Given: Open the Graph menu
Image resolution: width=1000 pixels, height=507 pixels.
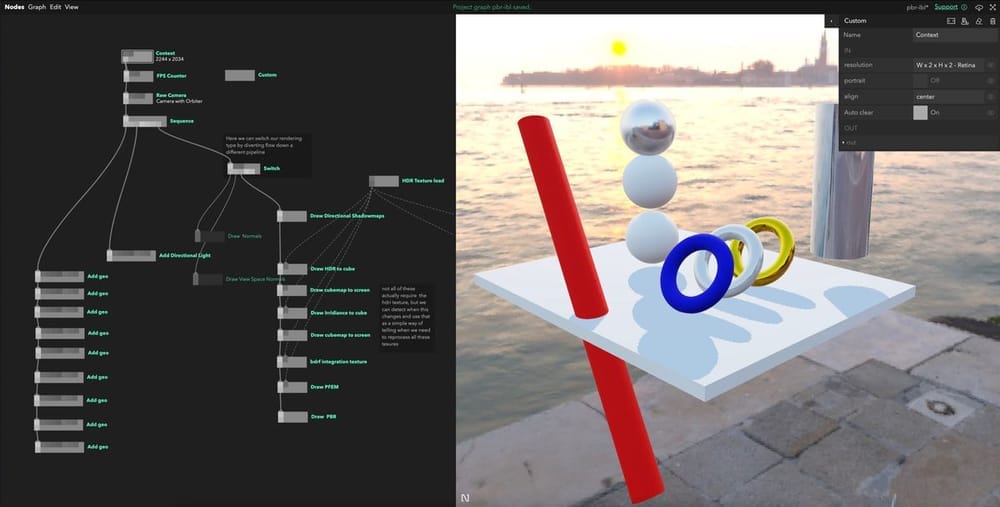Looking at the screenshot, I should (37, 7).
